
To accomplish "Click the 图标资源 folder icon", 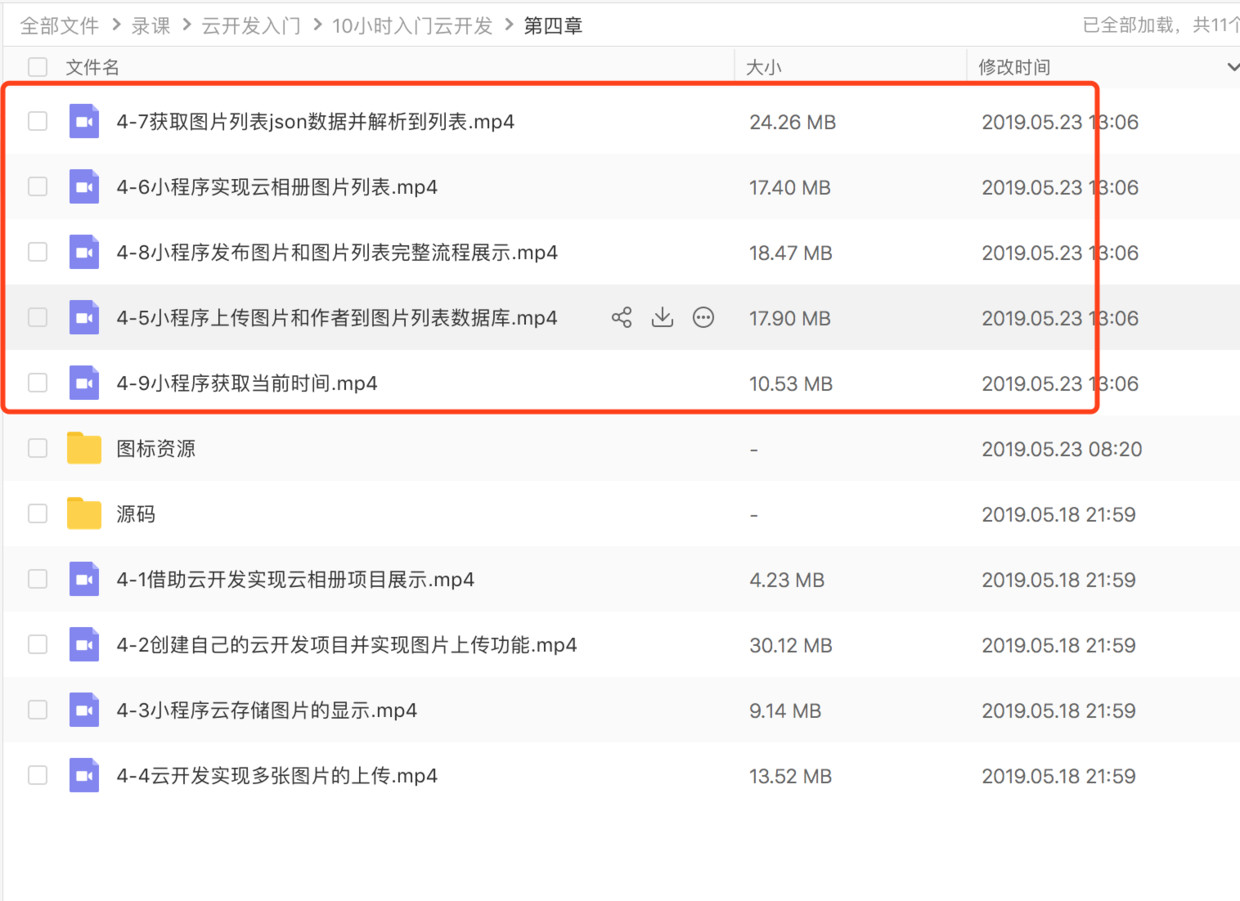I will [x=84, y=448].
